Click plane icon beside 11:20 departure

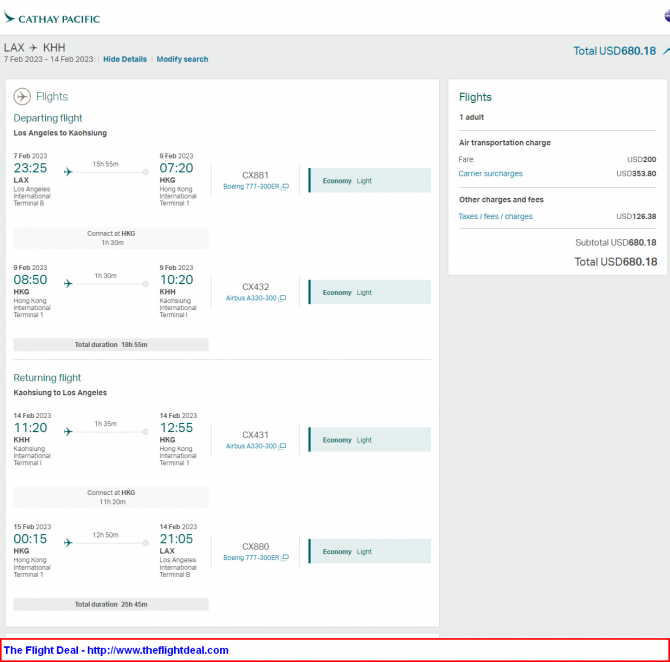click(x=68, y=432)
